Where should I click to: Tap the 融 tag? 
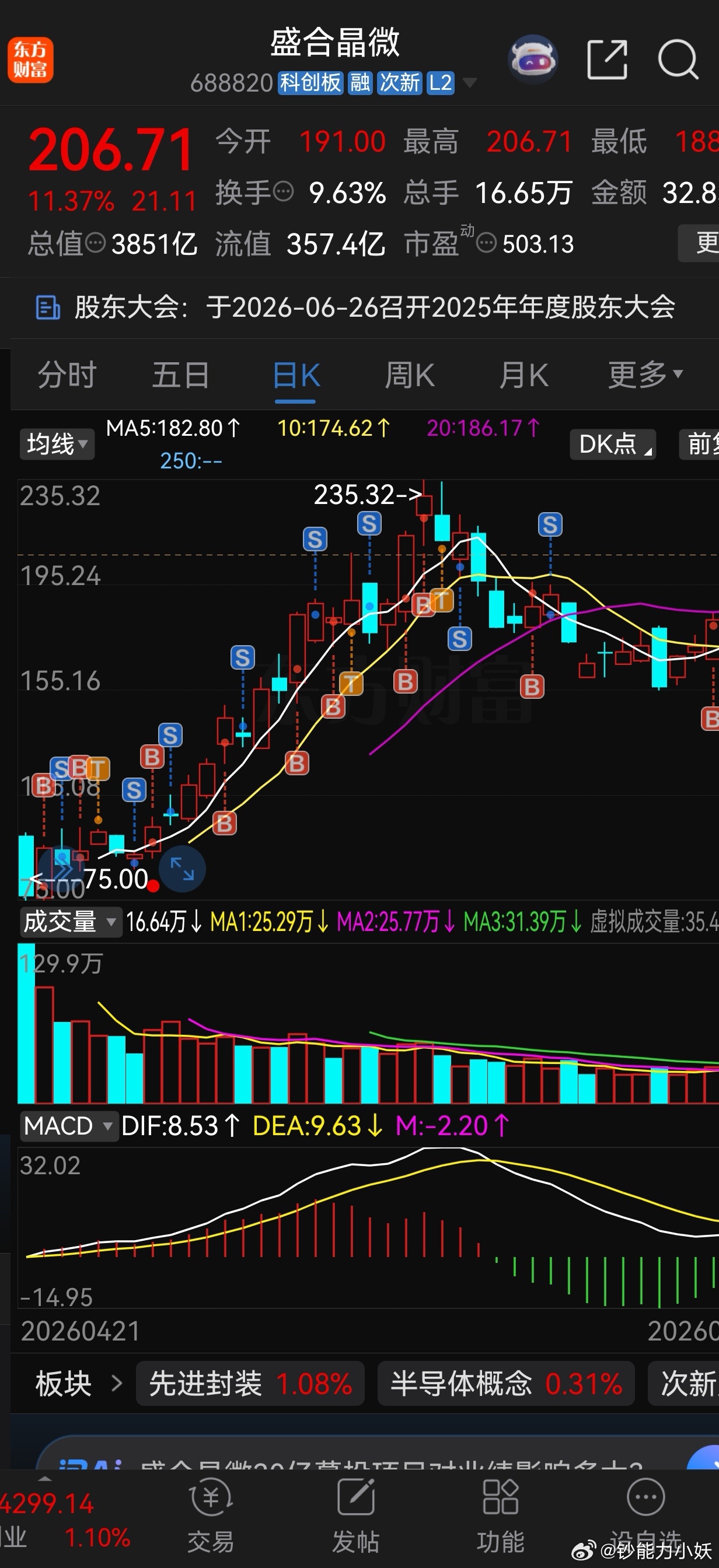pos(360,82)
